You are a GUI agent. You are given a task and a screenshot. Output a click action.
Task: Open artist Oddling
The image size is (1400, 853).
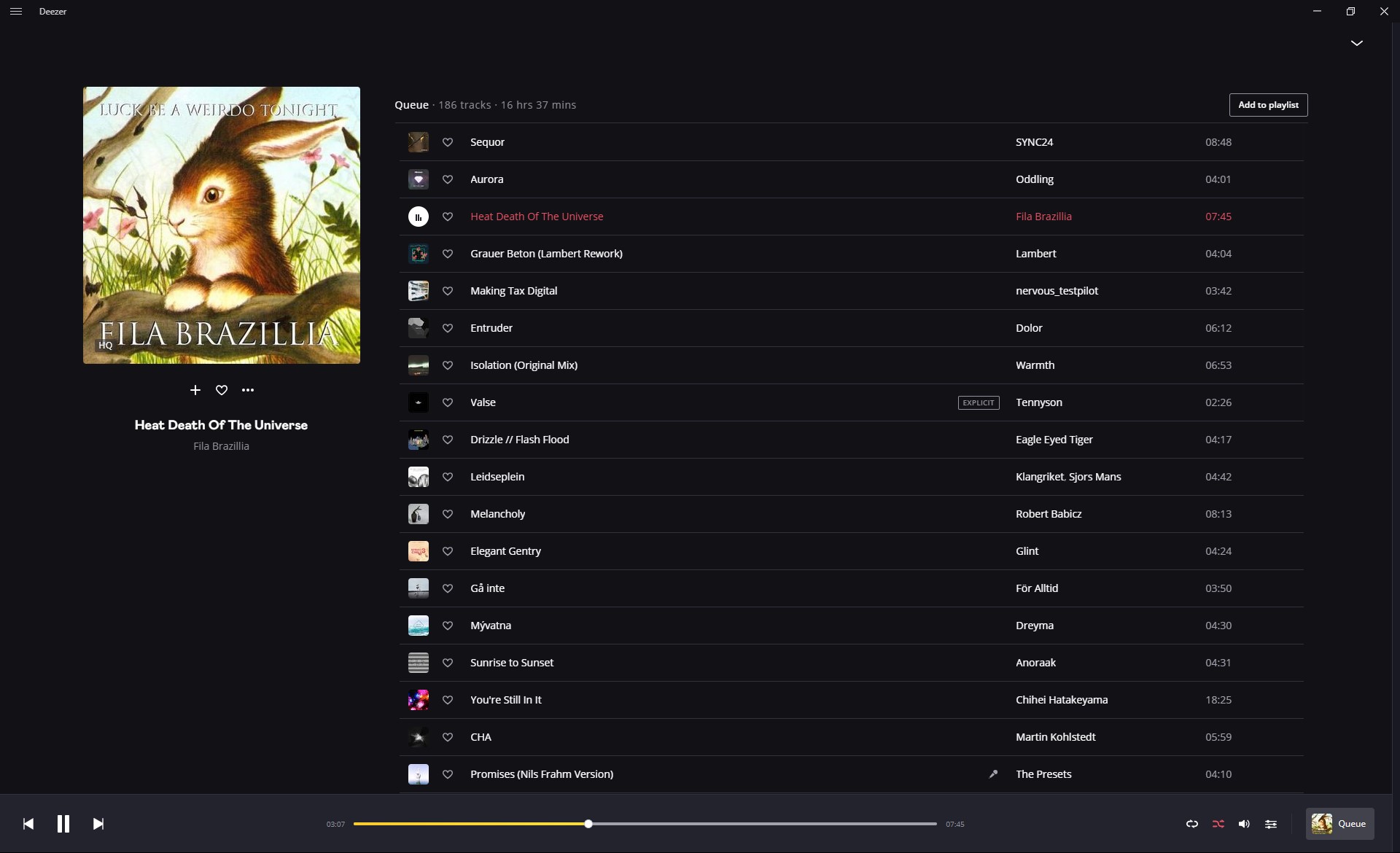(x=1035, y=179)
